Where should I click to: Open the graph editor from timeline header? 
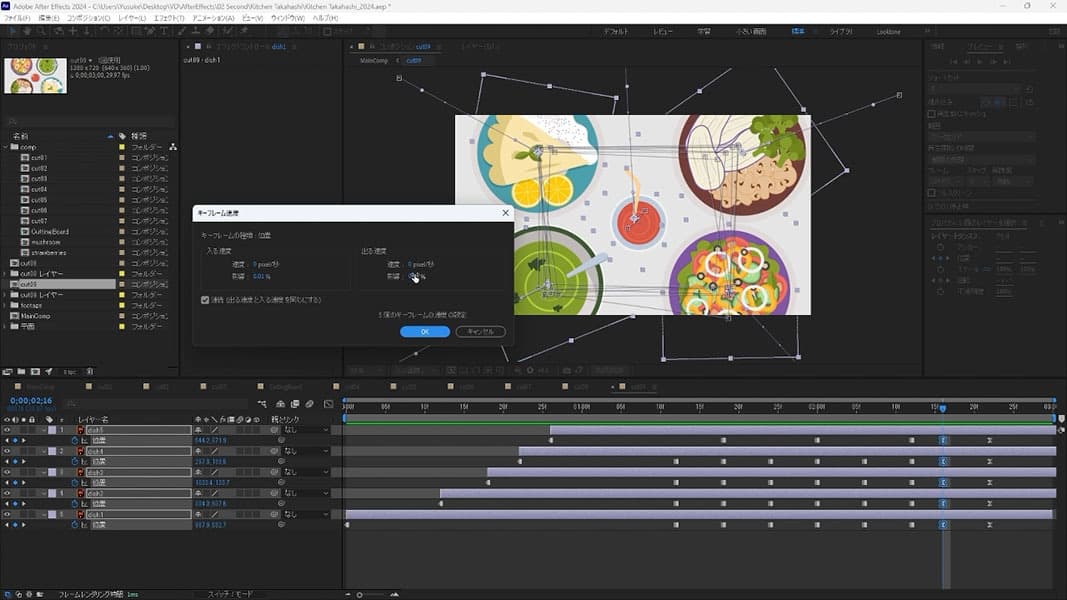tap(328, 404)
